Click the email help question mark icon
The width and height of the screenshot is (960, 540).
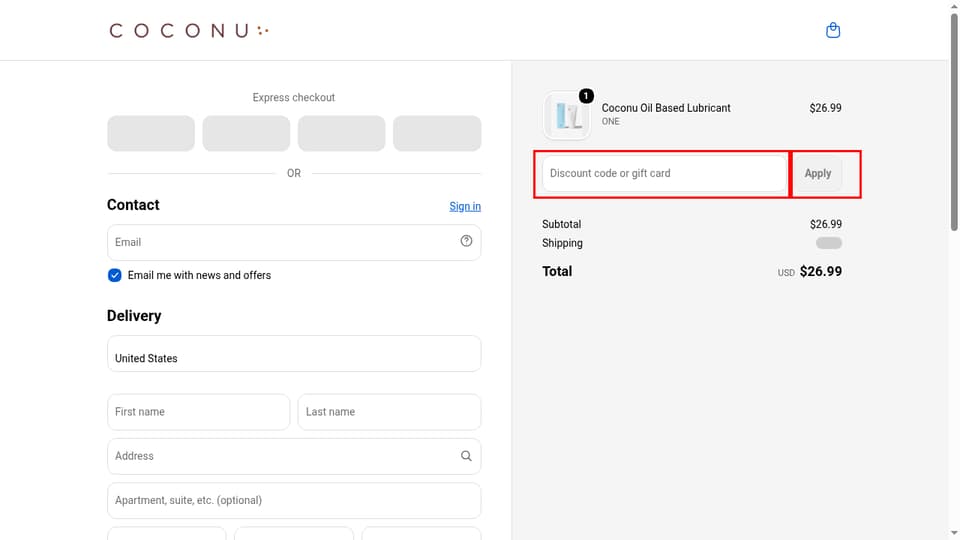tap(466, 241)
